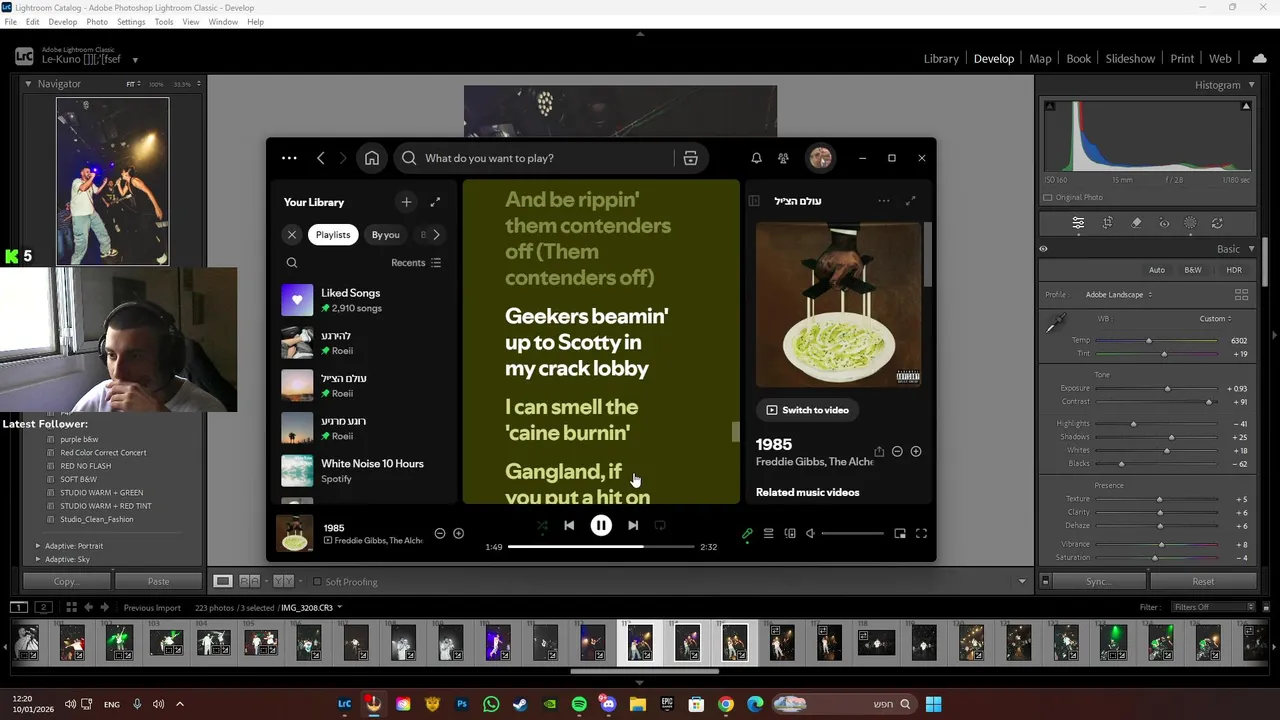The image size is (1280, 720).
Task: Expand Your Library to full view
Action: click(x=435, y=202)
